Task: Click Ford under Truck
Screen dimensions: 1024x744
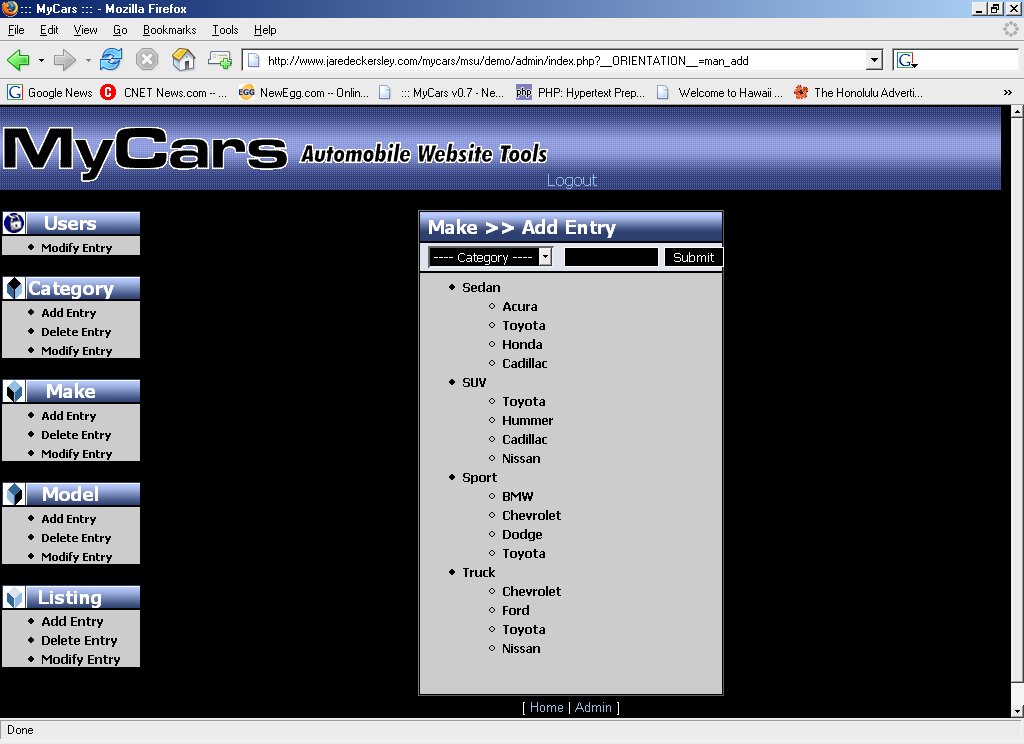Action: pyautogui.click(x=515, y=611)
